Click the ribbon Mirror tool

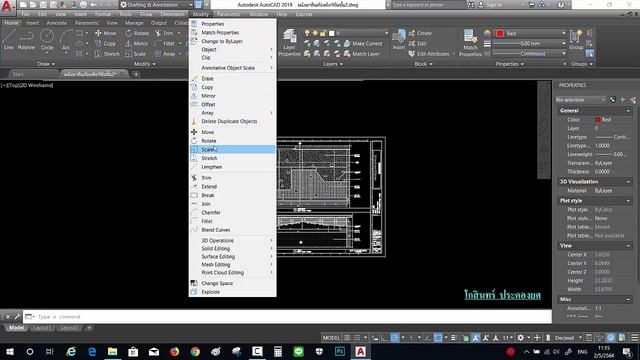pyautogui.click(x=137, y=43)
